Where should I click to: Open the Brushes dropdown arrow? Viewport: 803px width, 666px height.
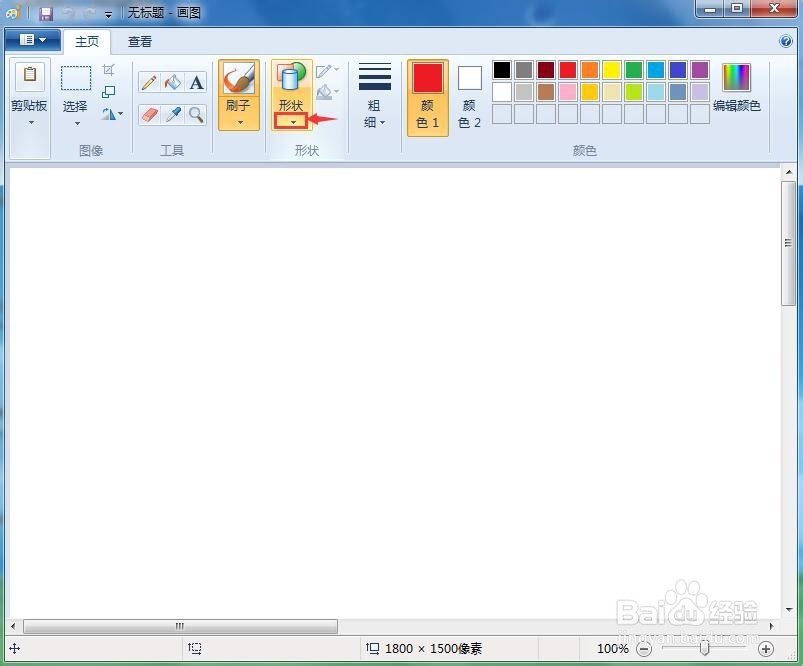click(x=240, y=122)
